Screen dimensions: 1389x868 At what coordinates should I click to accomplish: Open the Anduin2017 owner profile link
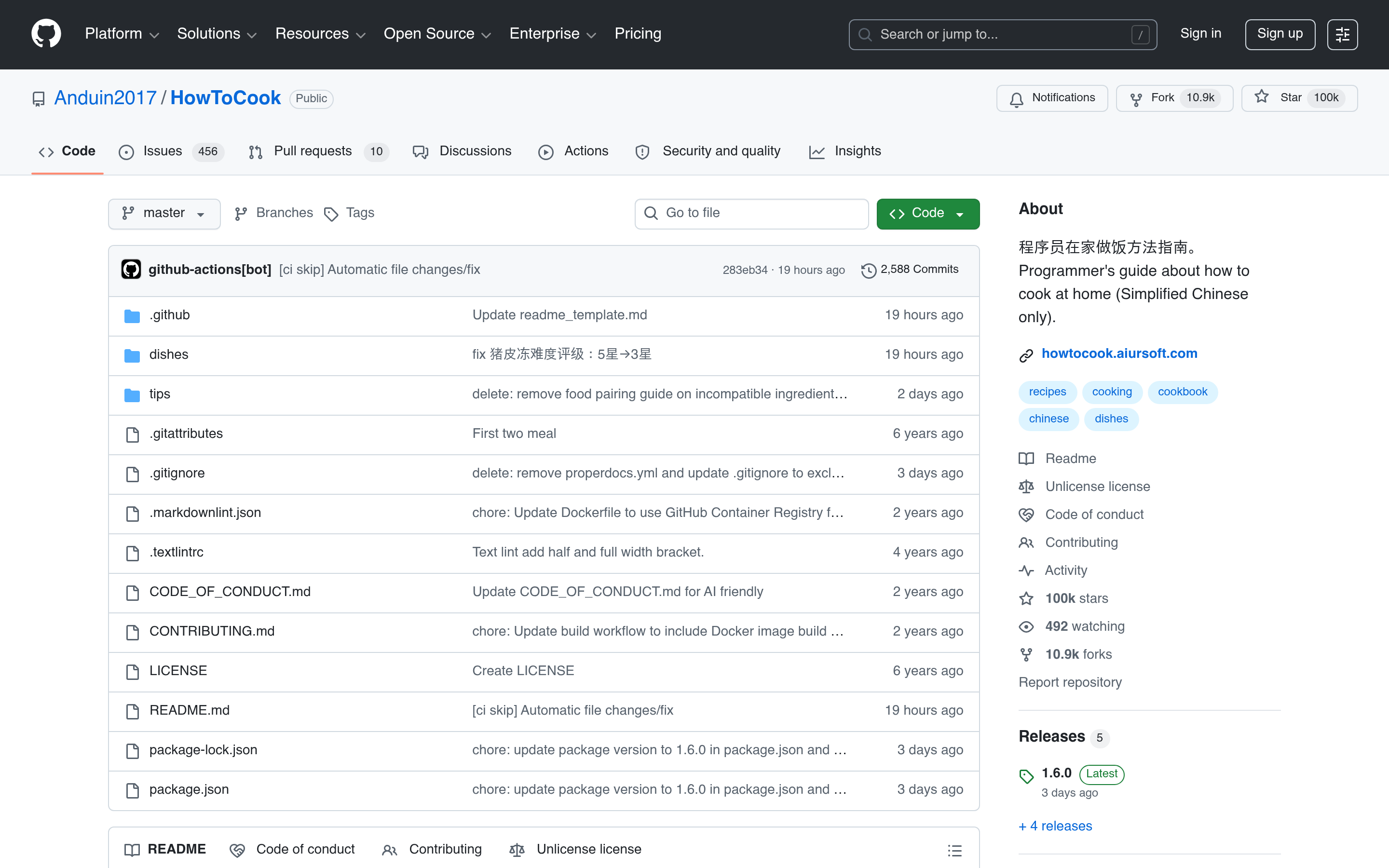click(105, 98)
